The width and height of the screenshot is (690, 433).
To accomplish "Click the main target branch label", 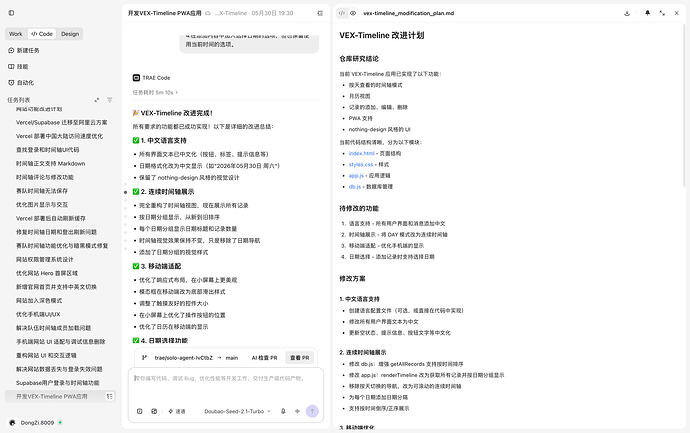I will pyautogui.click(x=232, y=358).
